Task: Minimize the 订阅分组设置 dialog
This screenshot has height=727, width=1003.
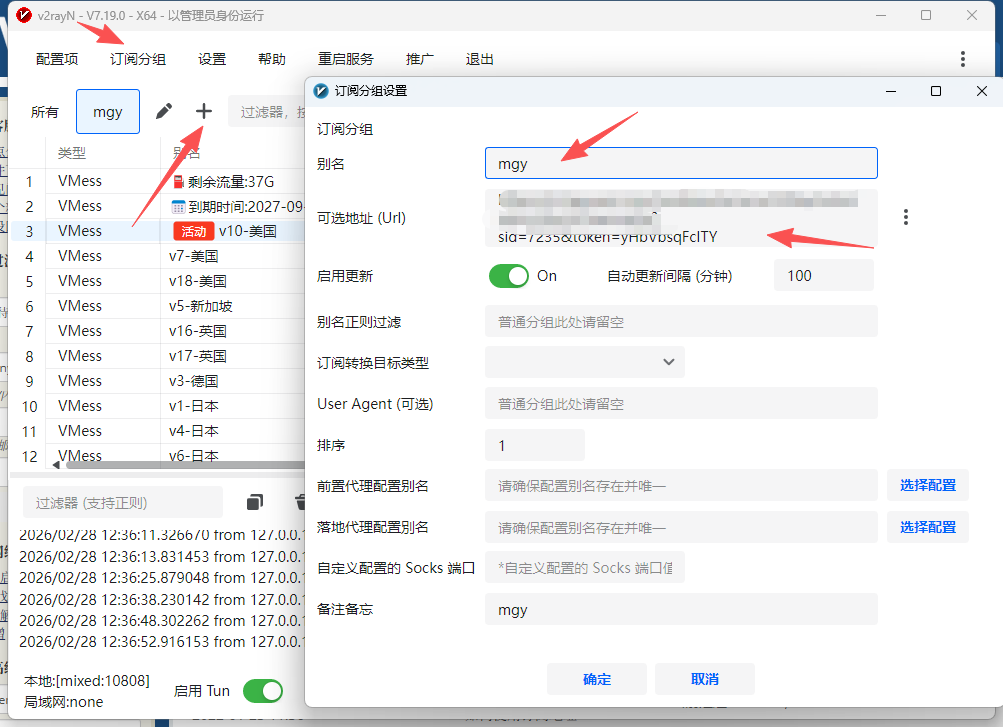Action: (890, 91)
